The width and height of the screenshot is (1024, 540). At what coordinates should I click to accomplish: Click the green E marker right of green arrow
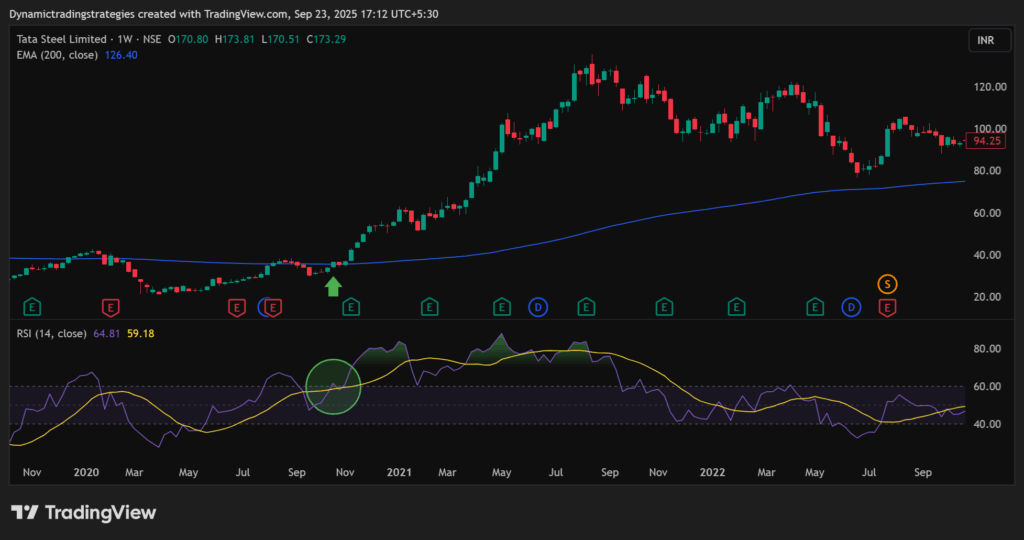351,306
